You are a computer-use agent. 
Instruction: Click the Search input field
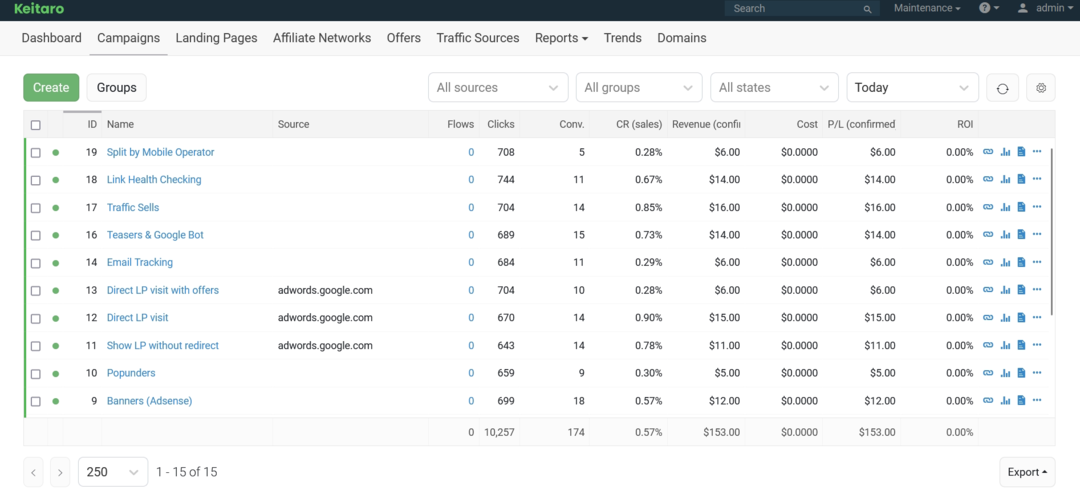(795, 9)
